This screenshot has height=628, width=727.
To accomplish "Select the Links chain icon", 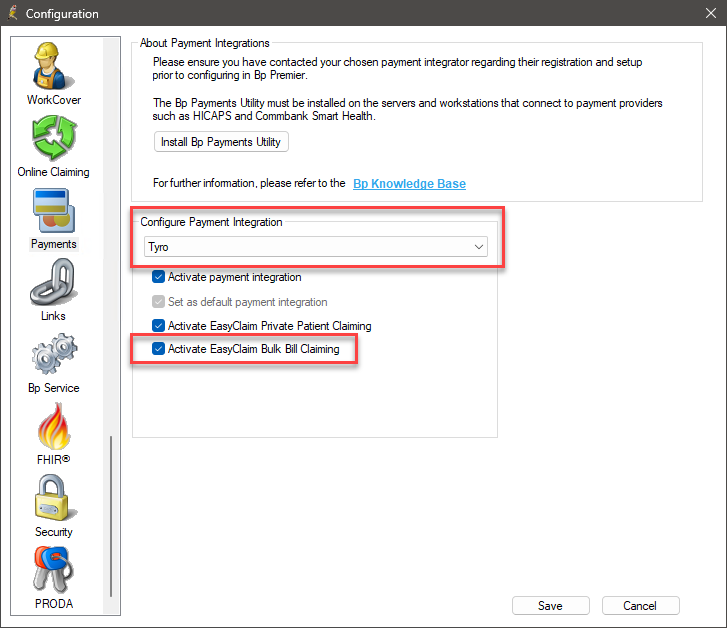I will [x=53, y=282].
